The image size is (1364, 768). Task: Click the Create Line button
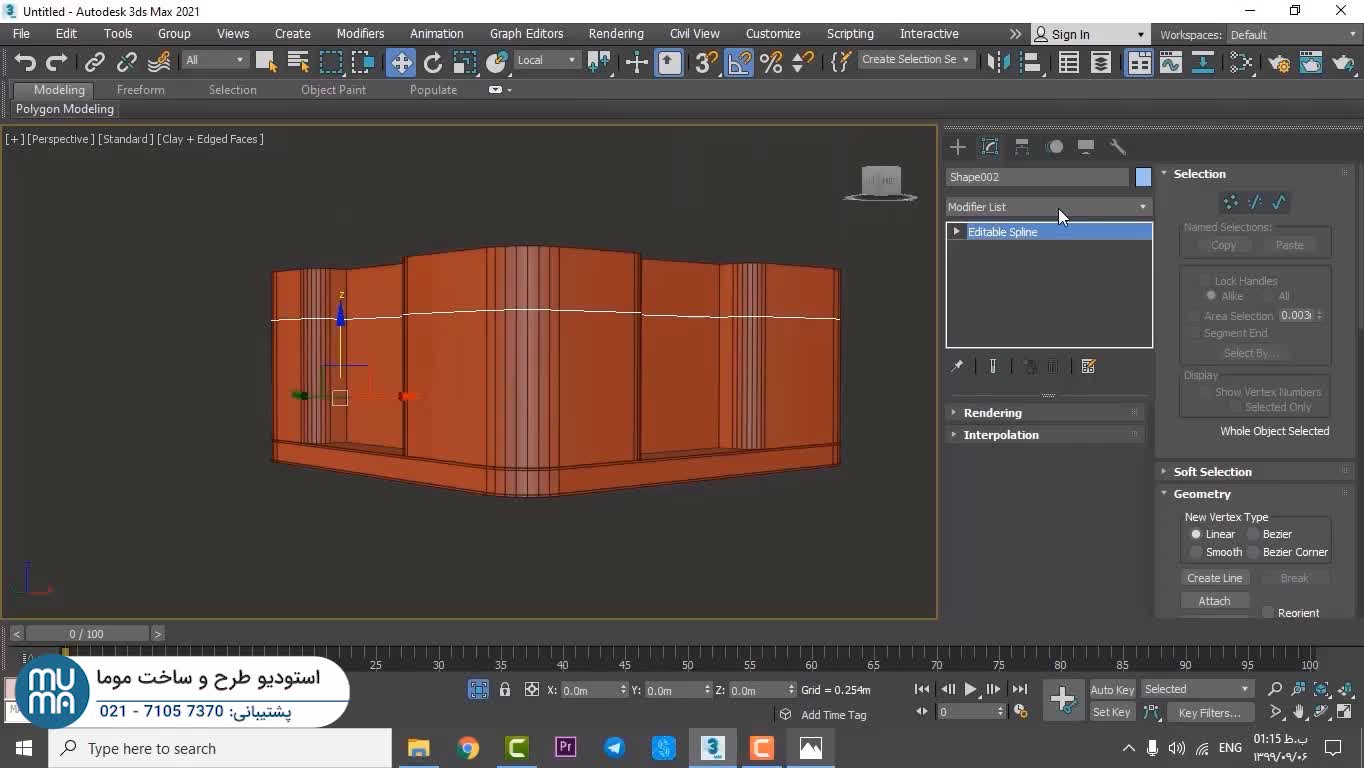(1214, 578)
